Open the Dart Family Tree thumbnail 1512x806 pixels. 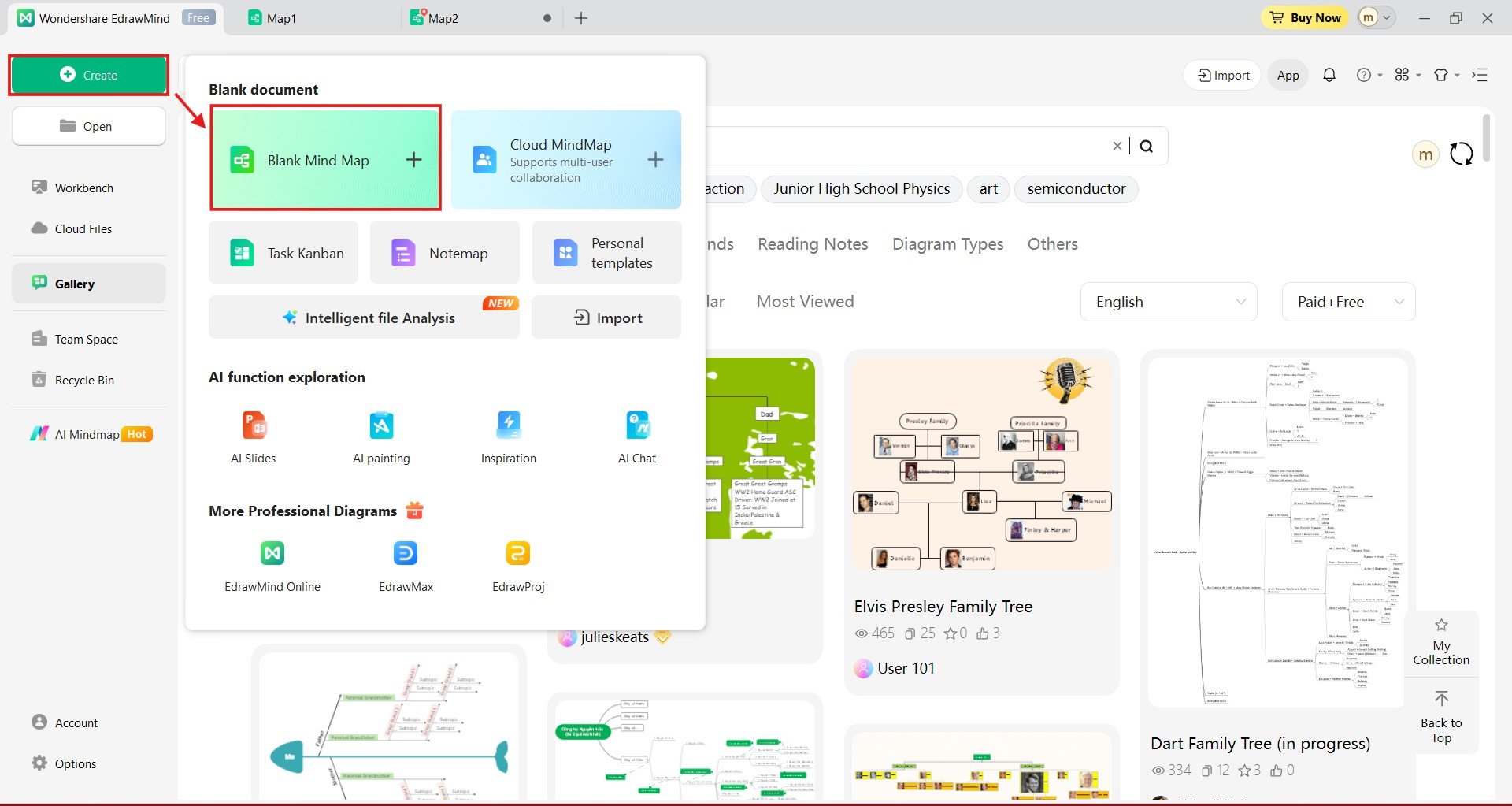1277,533
